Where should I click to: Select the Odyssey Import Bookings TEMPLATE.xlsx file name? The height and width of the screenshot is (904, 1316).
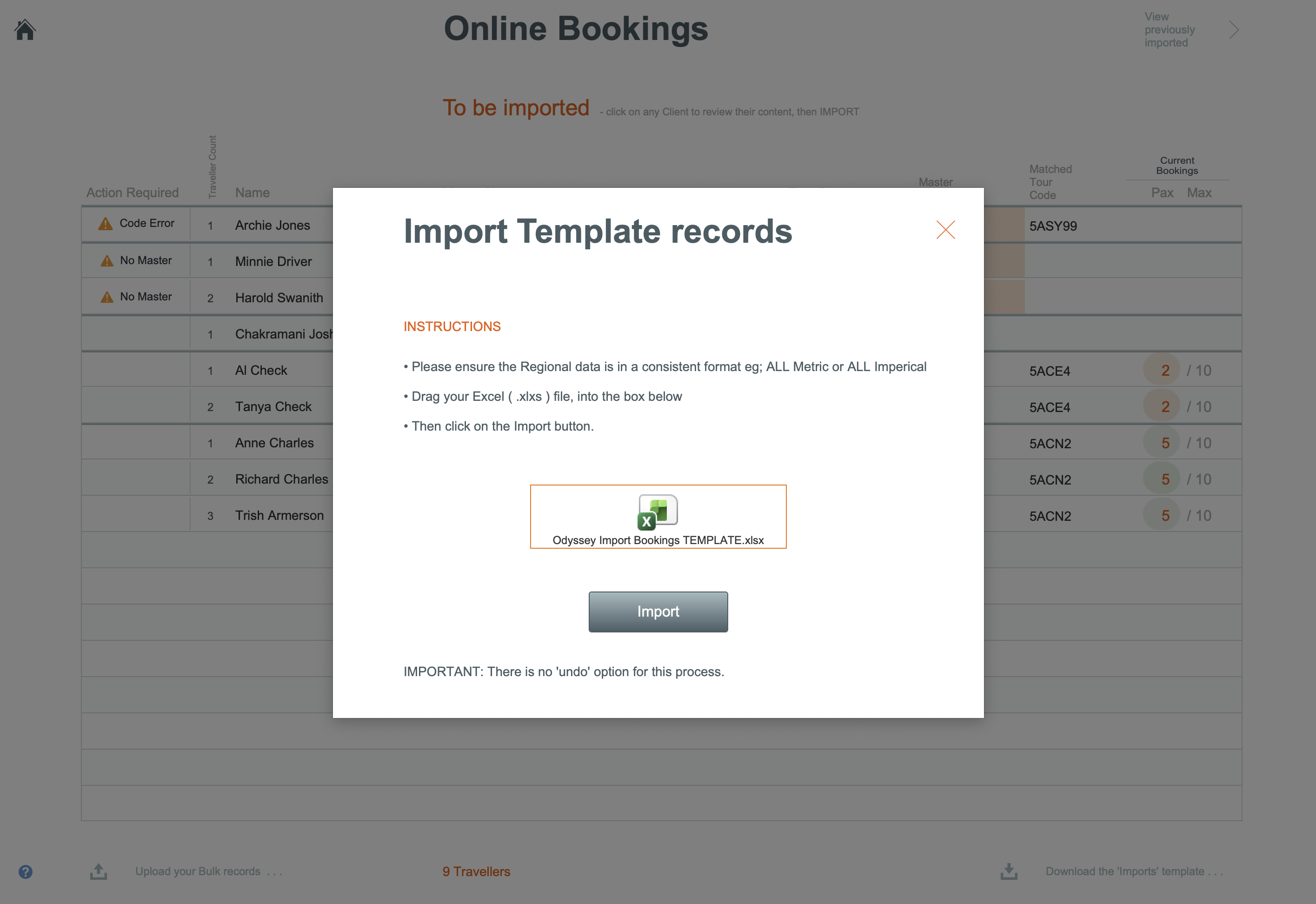pyautogui.click(x=658, y=540)
